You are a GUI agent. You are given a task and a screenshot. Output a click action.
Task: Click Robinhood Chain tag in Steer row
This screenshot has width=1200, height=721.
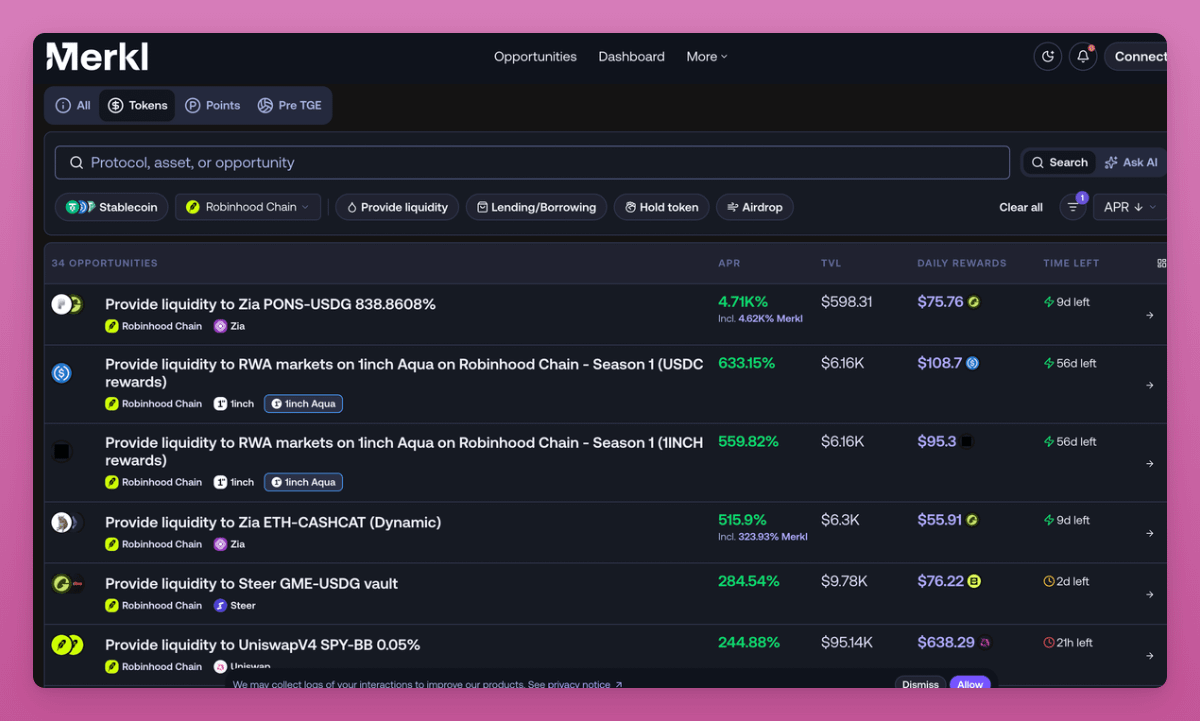pos(154,605)
